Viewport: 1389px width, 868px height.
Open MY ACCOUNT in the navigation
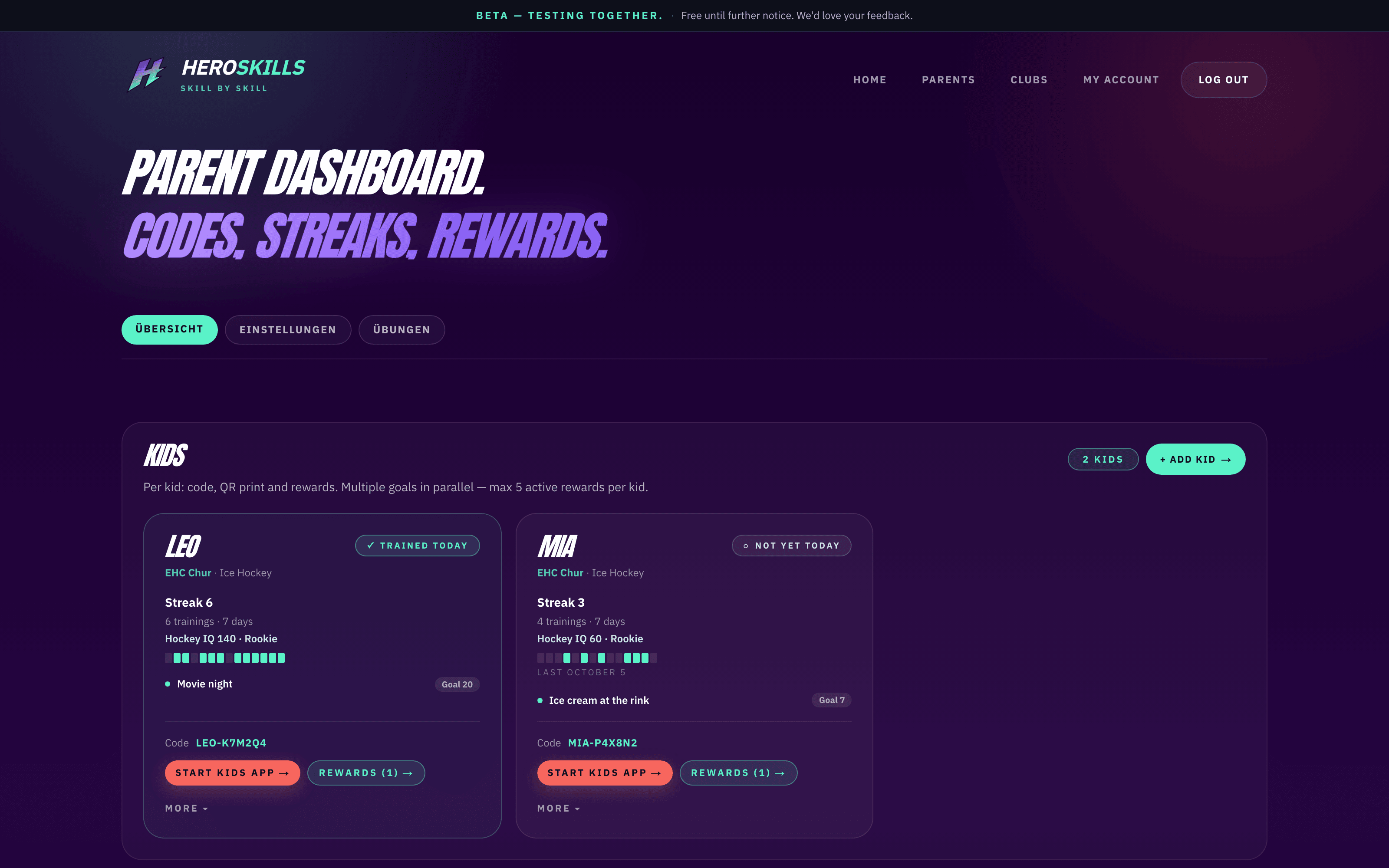point(1121,80)
